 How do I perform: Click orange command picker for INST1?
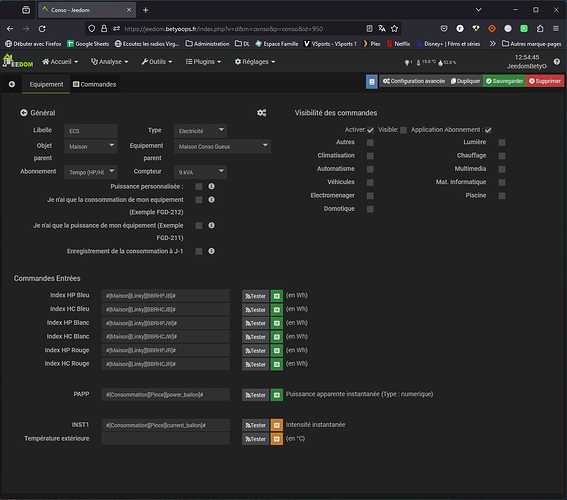tap(277, 425)
